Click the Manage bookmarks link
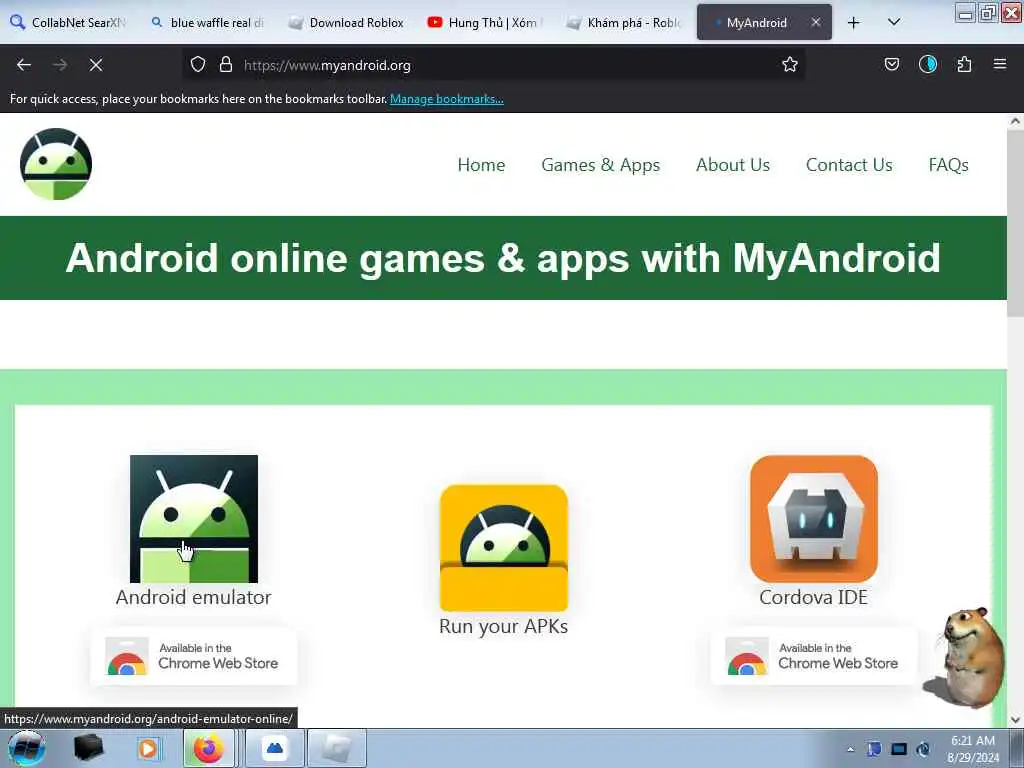The image size is (1024, 768). 447,99
